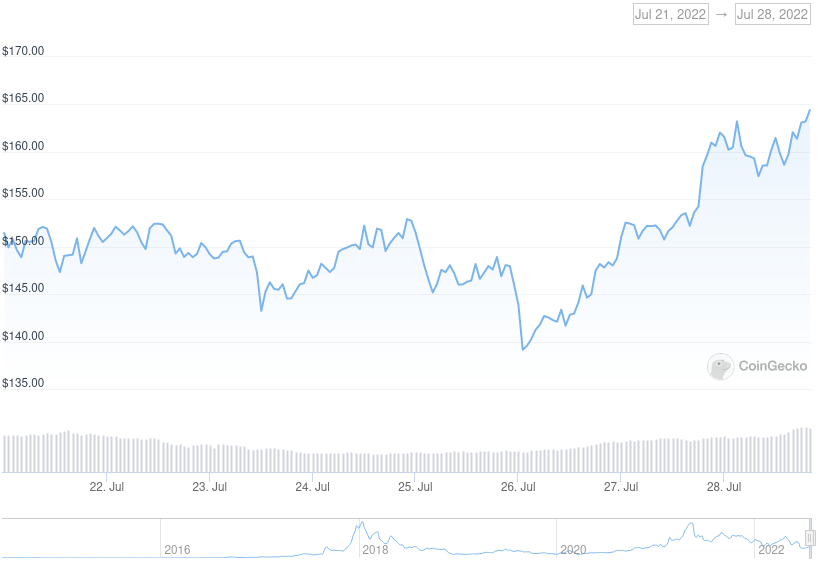This screenshot has width=818, height=564.
Task: Click the arrow between the date fields
Action: pos(721,14)
